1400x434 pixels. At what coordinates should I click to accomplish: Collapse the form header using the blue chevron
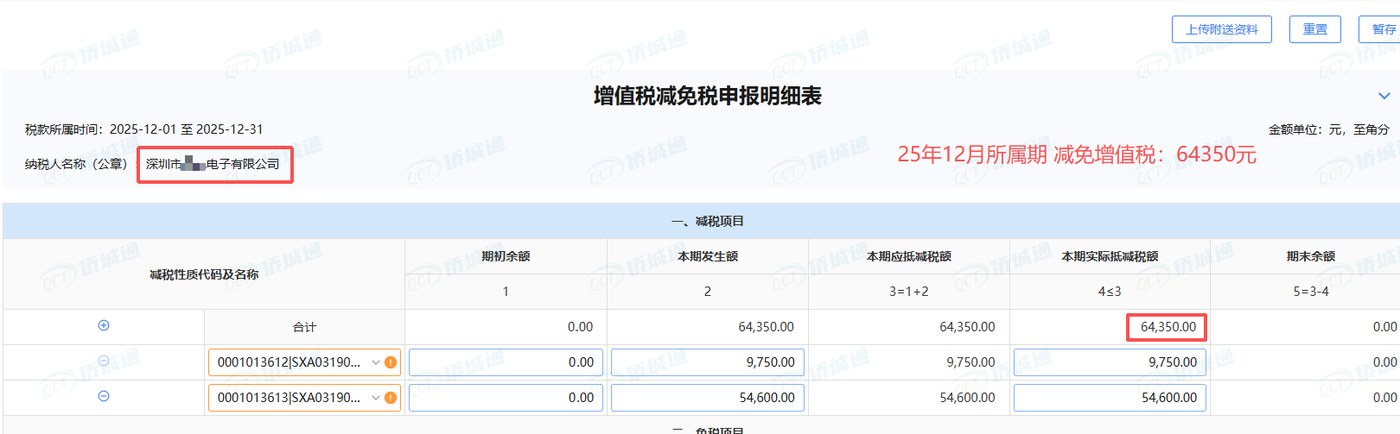[1384, 96]
